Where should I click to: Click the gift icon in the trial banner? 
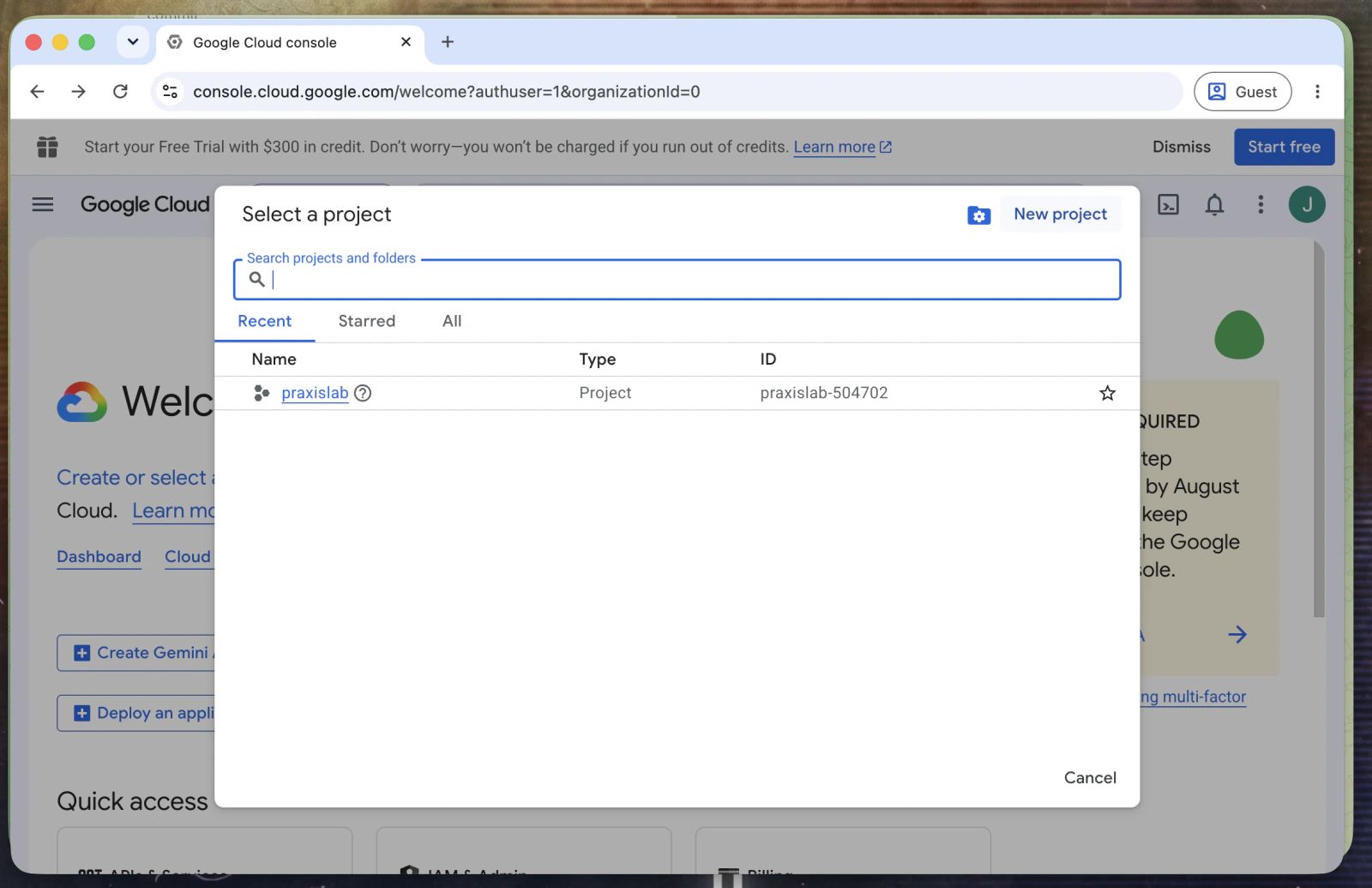coord(47,147)
